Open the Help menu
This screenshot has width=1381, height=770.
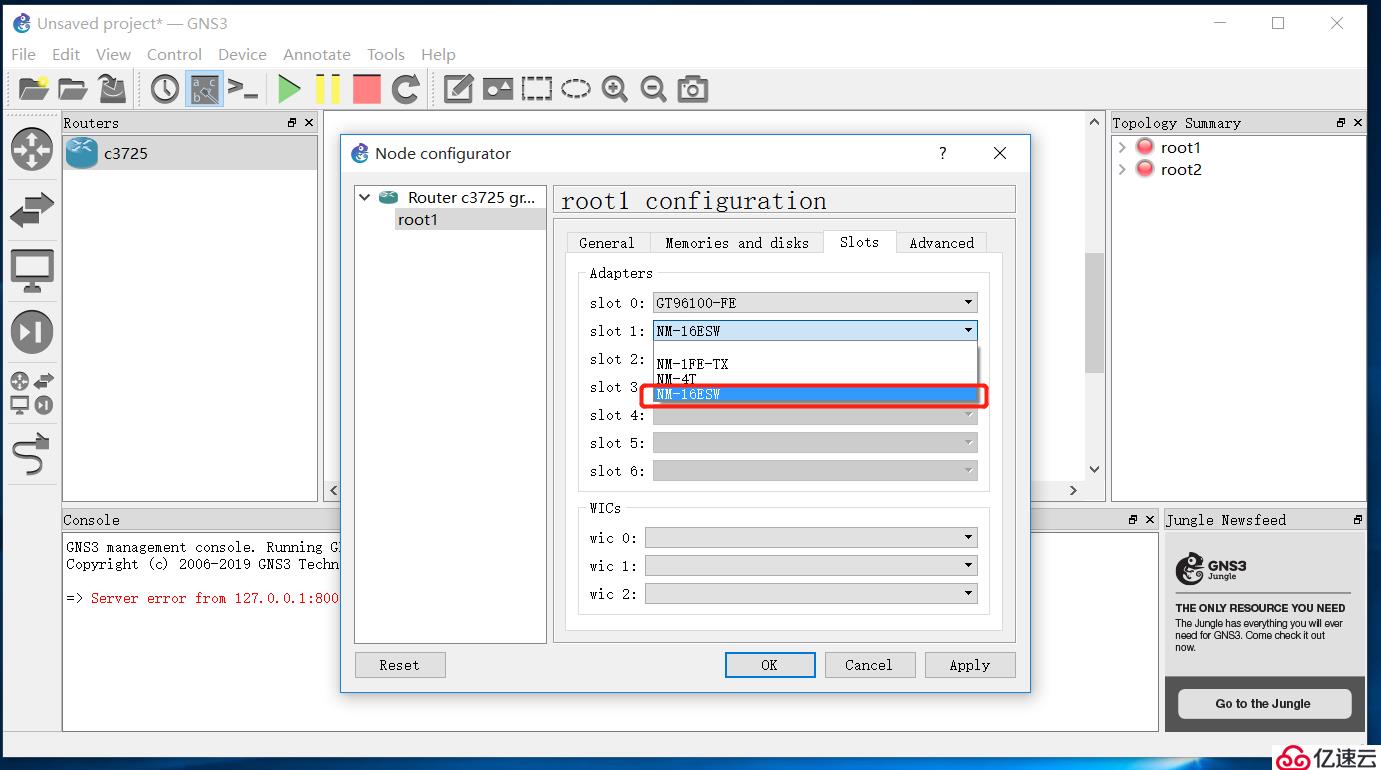point(438,54)
